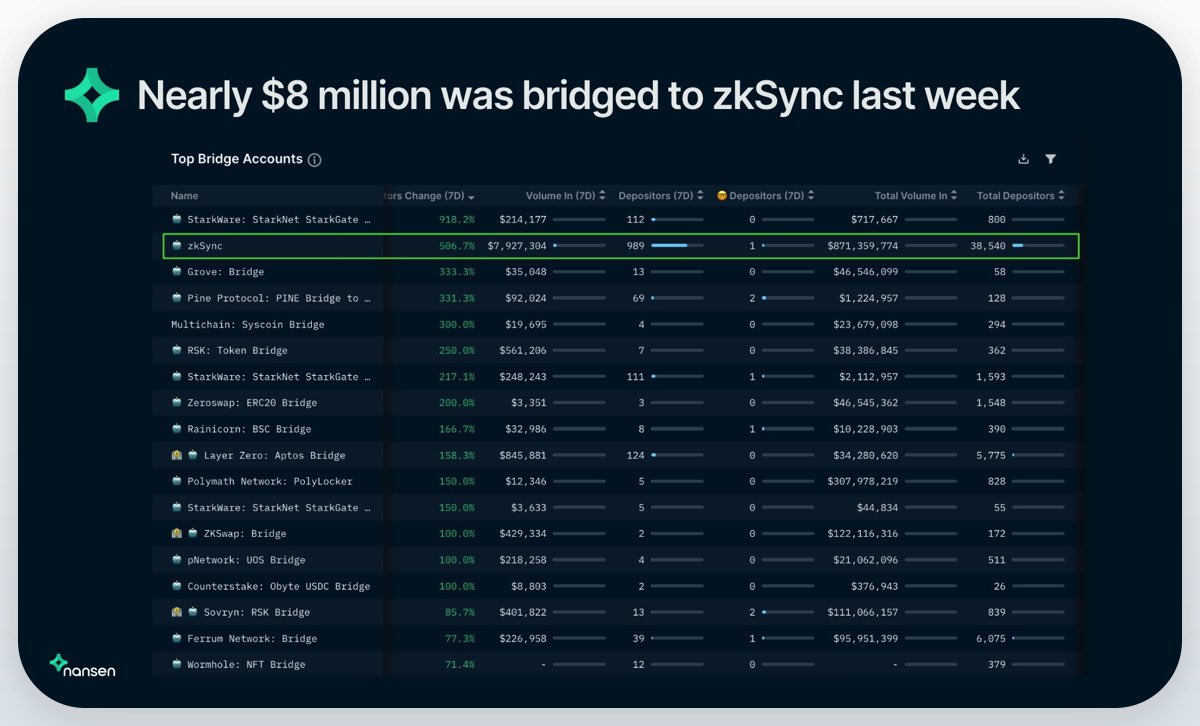
Task: Click the $871,359,774 total volume value
Action: (862, 245)
